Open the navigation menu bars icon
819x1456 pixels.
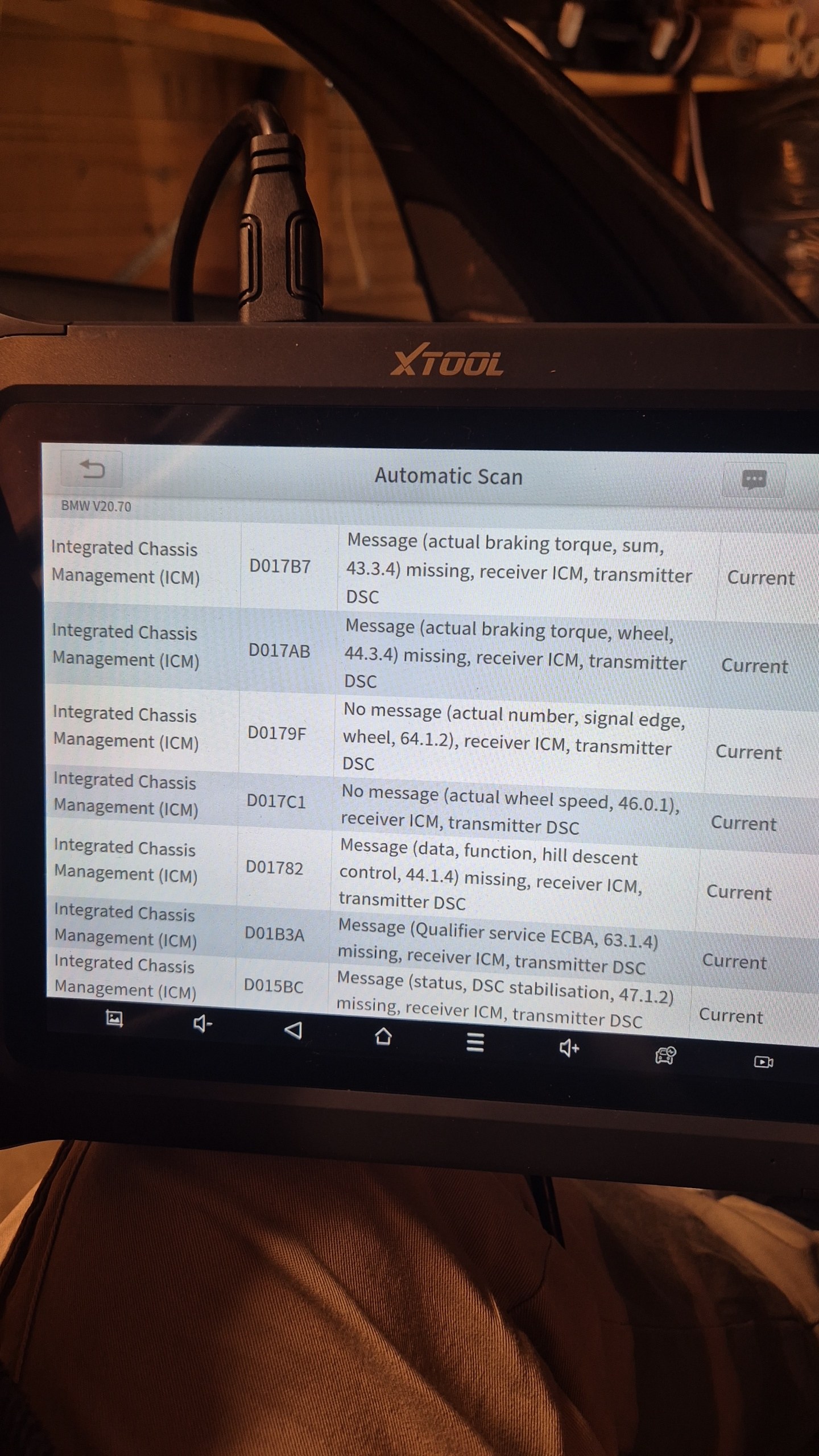(475, 1042)
